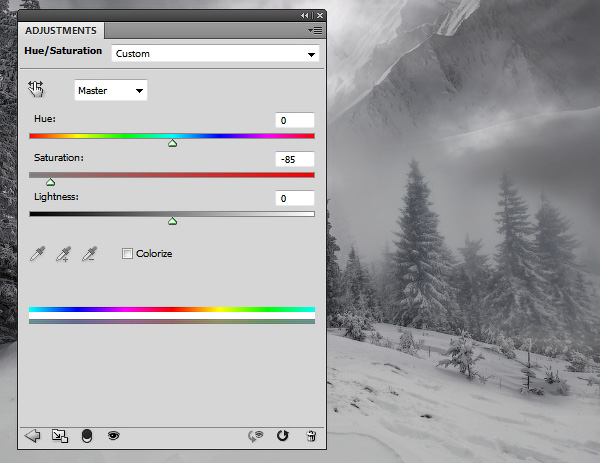Switch to the ADJUSTMENTS tab
Viewport: 600px width, 463px height.
click(x=61, y=31)
